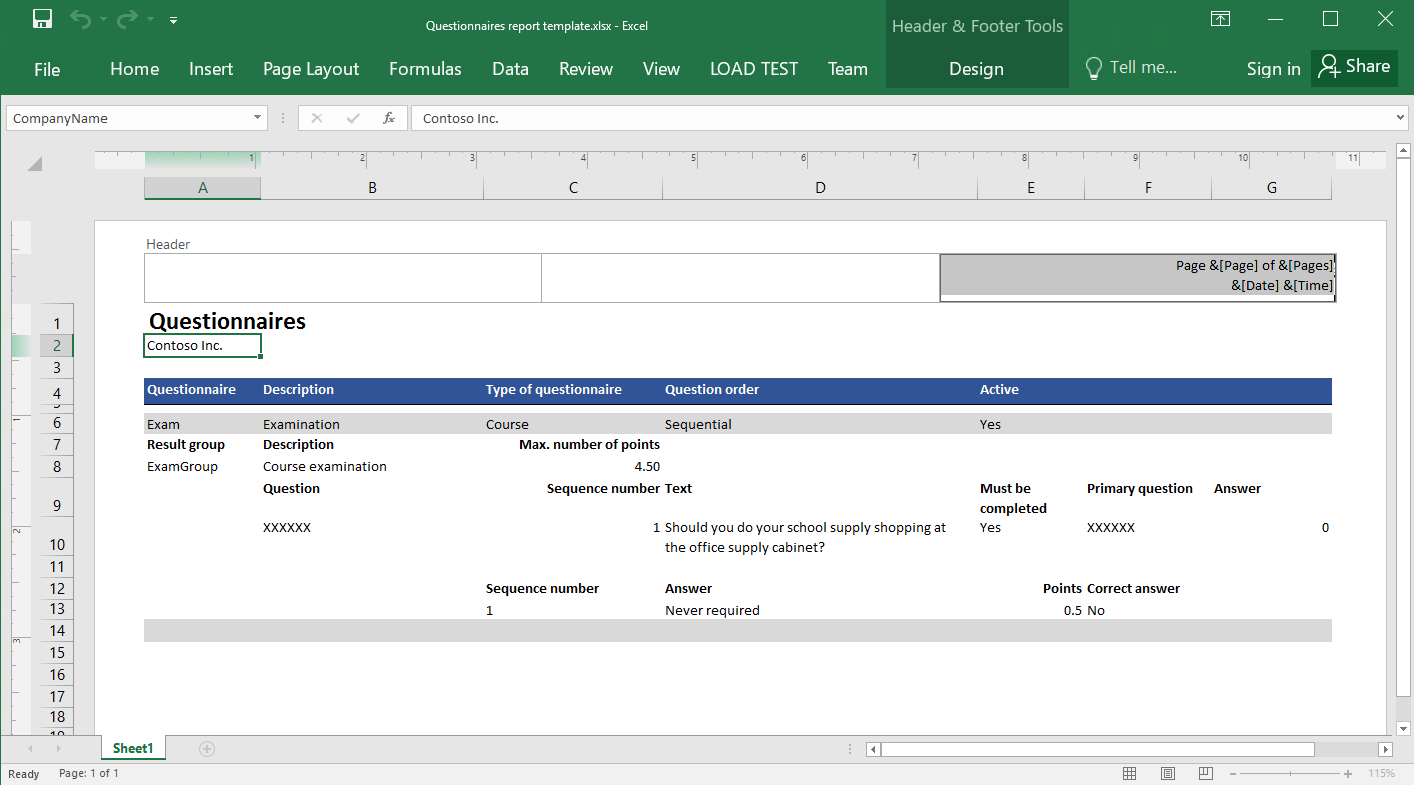The height and width of the screenshot is (785, 1414).
Task: Click the Sign in link
Action: tap(1272, 69)
